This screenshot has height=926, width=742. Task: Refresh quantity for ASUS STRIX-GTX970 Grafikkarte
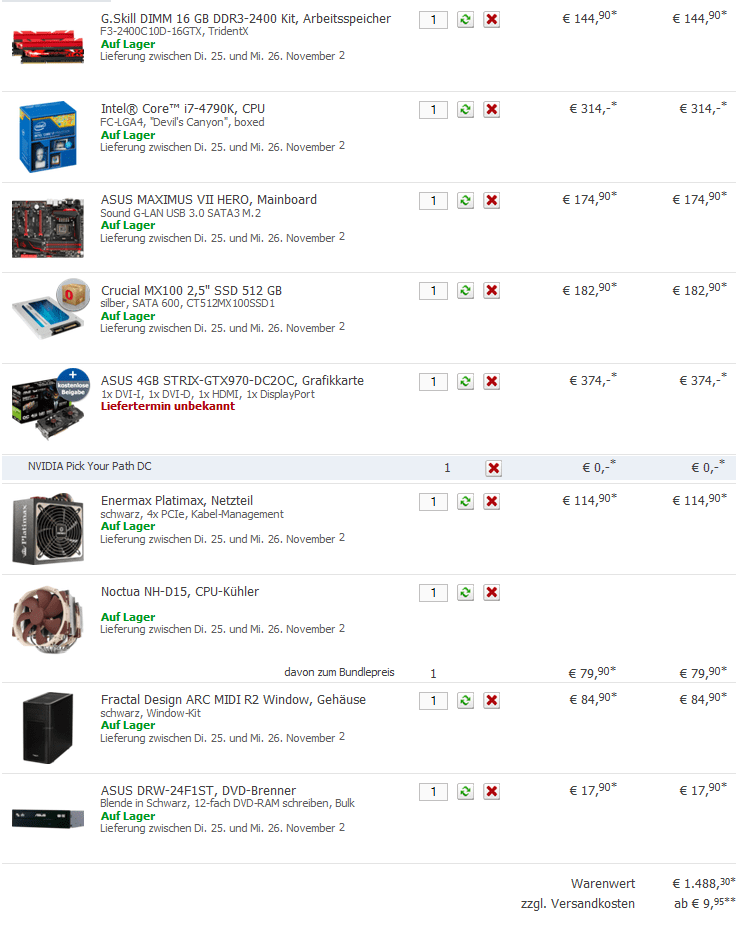click(466, 382)
